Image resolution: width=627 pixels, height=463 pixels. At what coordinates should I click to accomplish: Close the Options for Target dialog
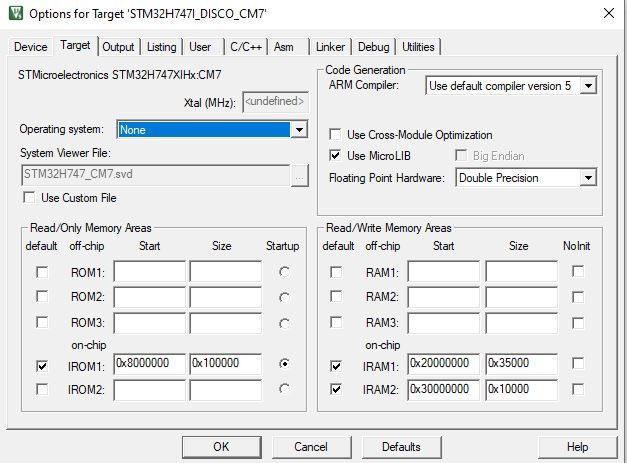click(x=609, y=13)
